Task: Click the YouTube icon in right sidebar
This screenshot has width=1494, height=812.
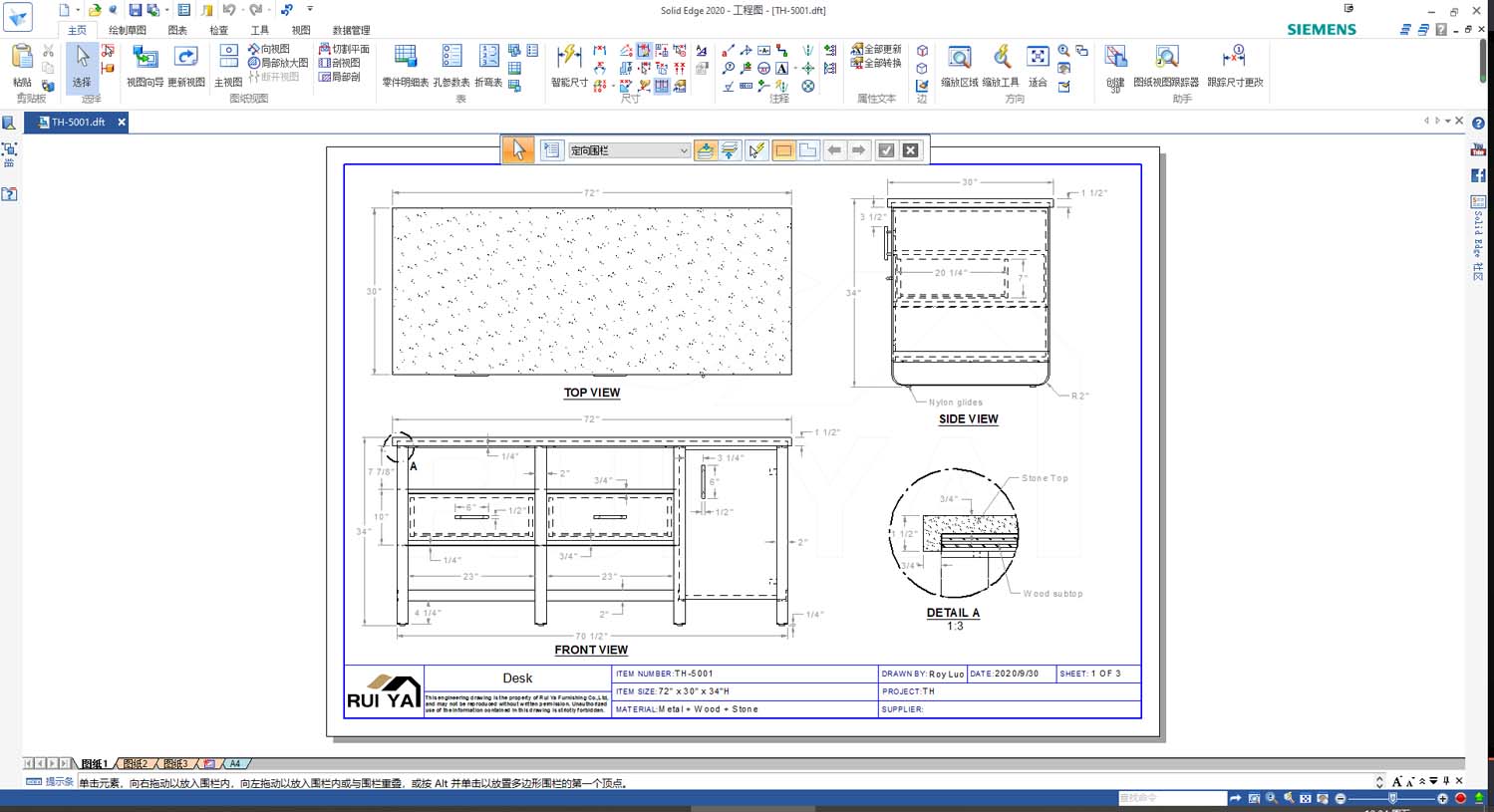Action: 1478,149
